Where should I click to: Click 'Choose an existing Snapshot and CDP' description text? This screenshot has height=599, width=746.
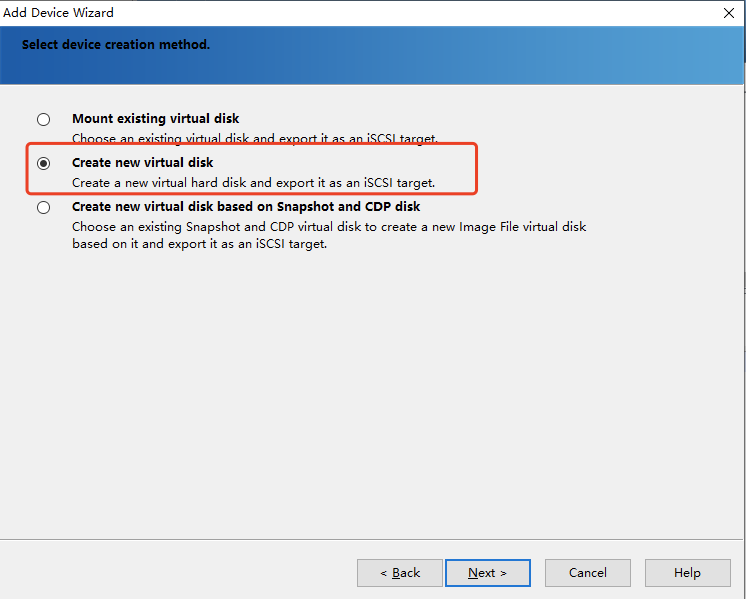coord(329,227)
